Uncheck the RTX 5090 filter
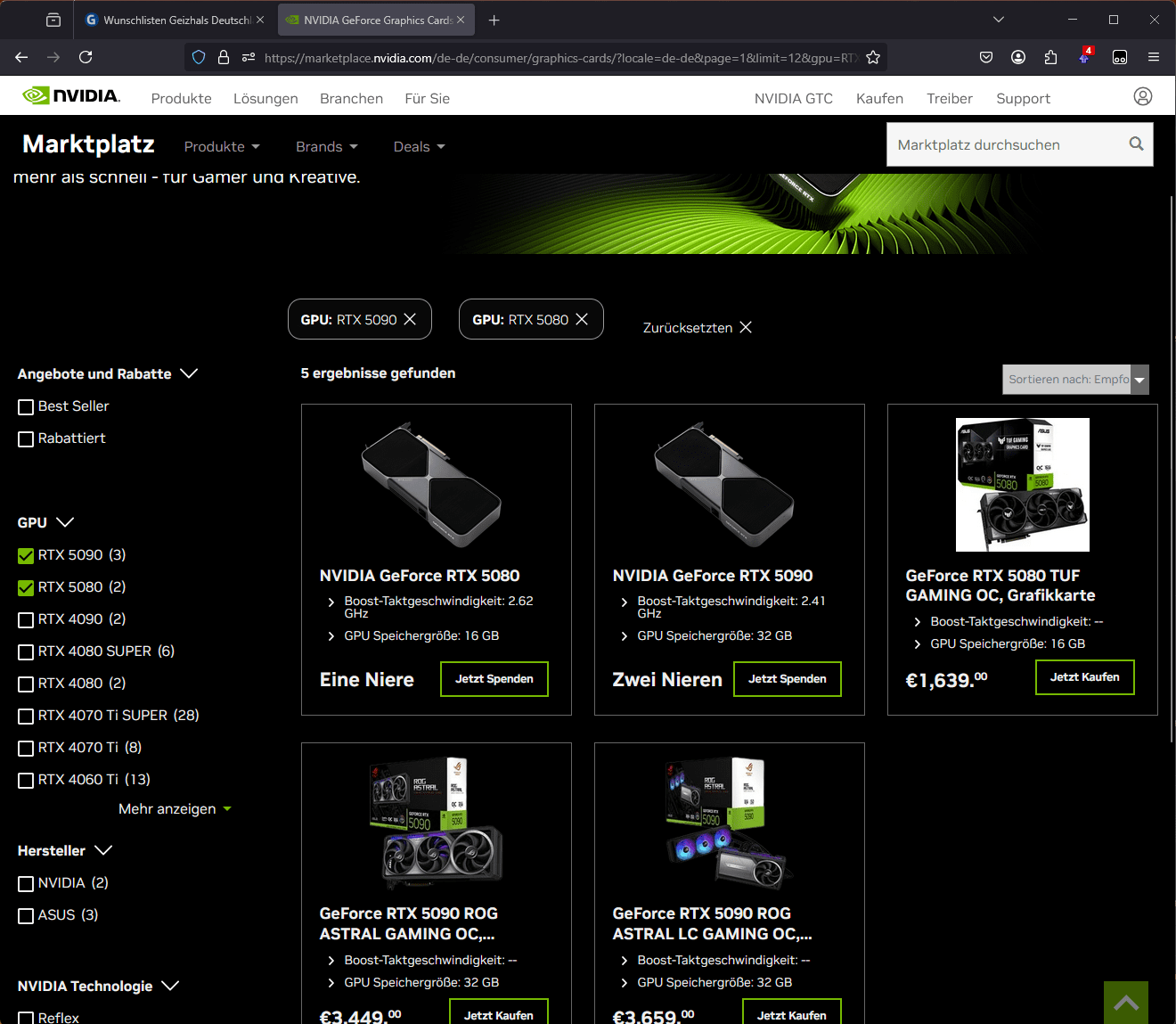Viewport: 1176px width, 1024px height. 26,556
